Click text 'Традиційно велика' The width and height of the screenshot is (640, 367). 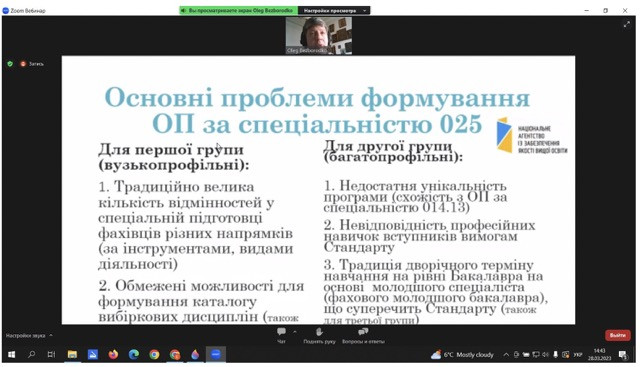(x=184, y=187)
